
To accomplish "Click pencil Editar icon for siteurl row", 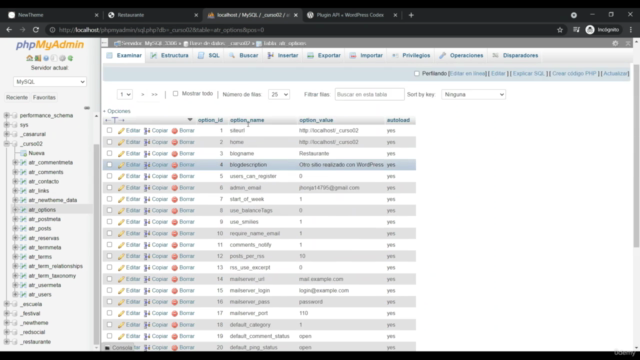I will pos(121,131).
